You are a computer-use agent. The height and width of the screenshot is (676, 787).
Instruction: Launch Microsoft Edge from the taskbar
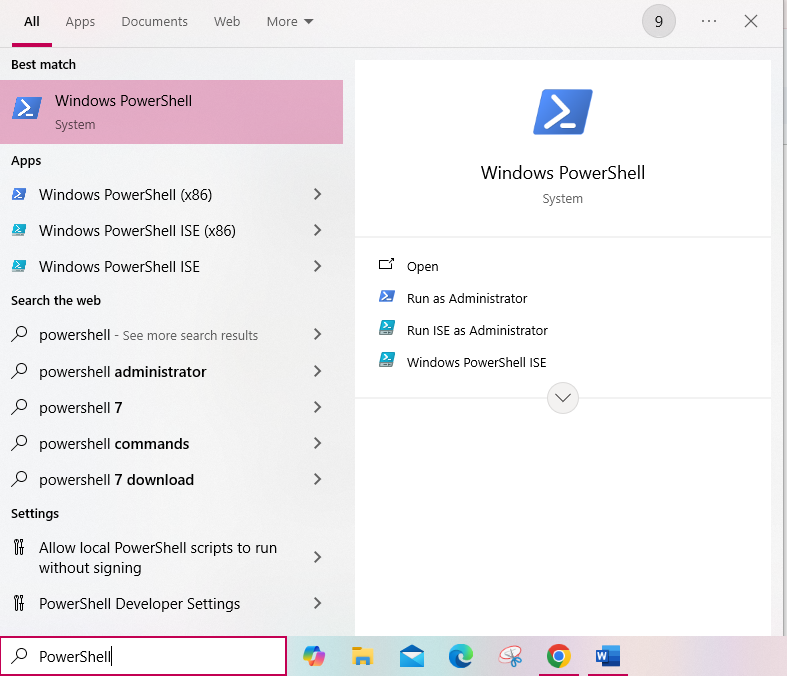pos(461,656)
